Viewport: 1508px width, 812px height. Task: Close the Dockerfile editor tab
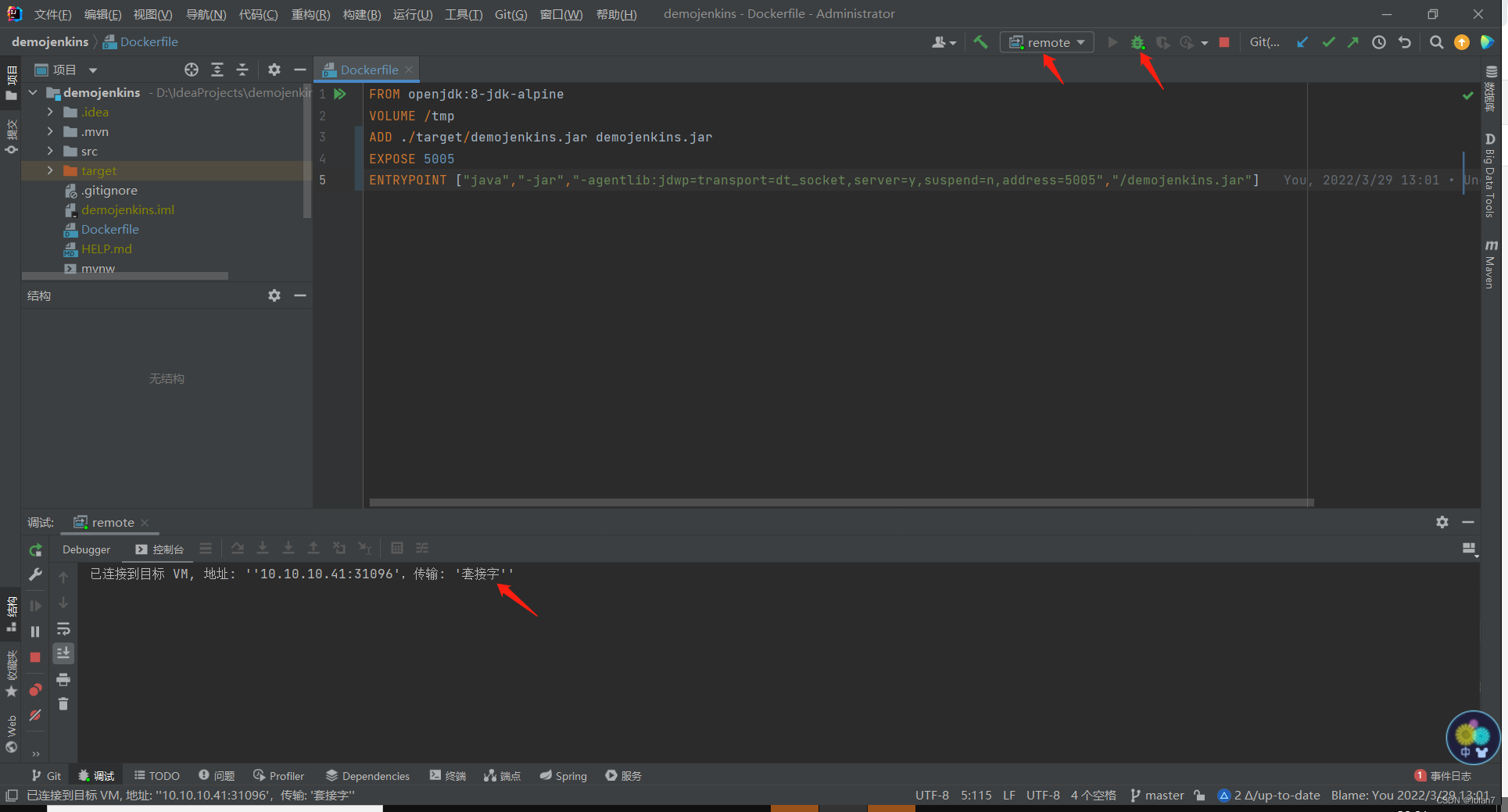click(x=409, y=70)
